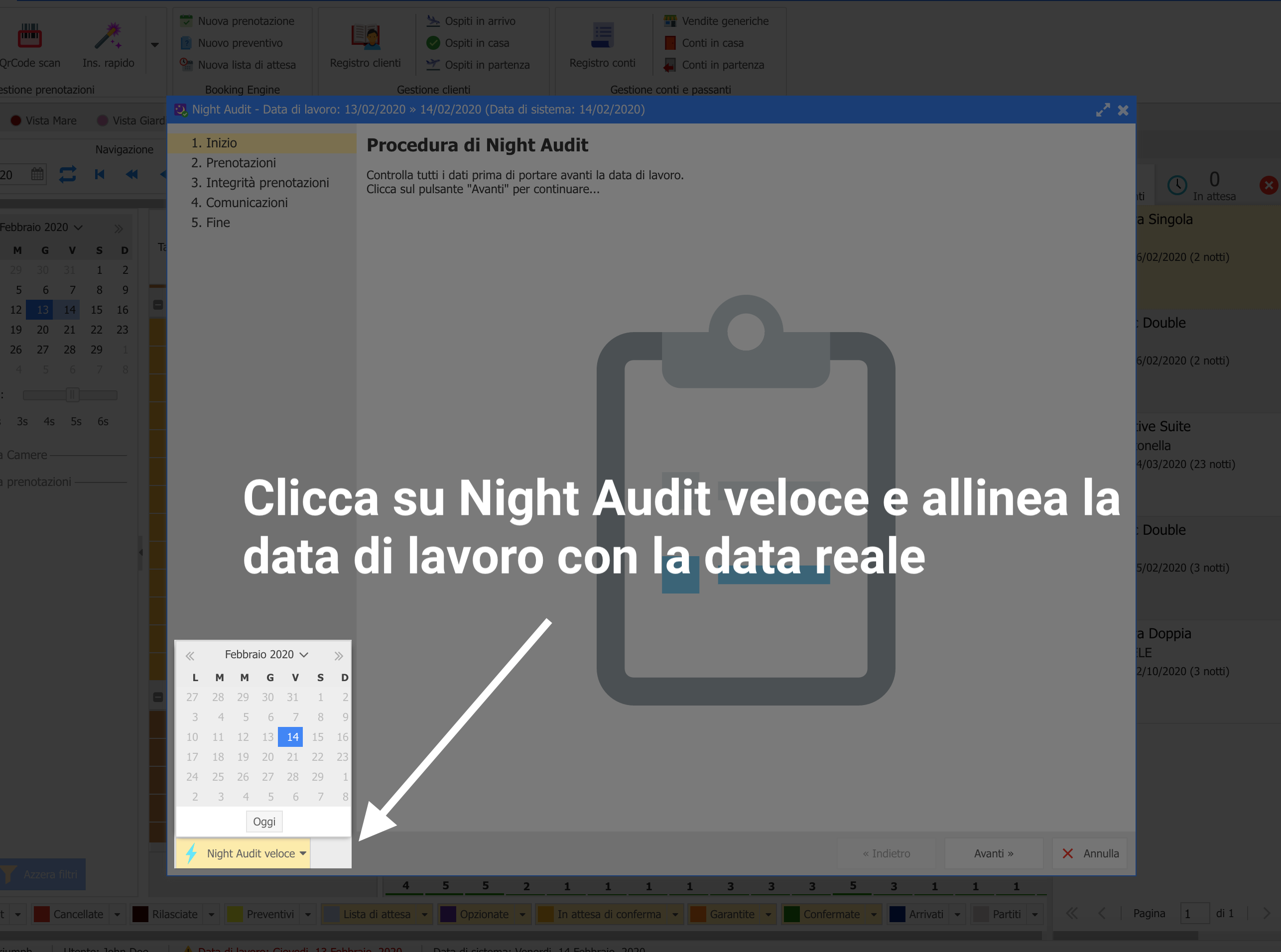The height and width of the screenshot is (952, 1281).
Task: Open Vendite generiche
Action: tap(716, 21)
